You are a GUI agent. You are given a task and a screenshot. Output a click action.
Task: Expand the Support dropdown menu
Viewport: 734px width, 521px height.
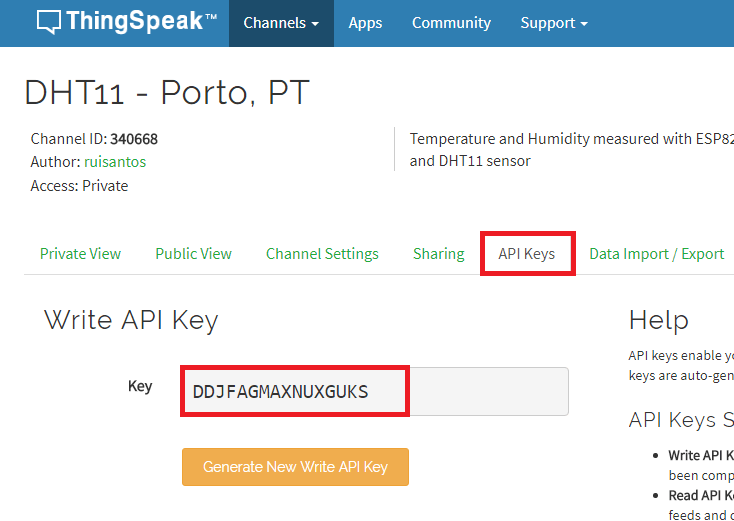553,23
